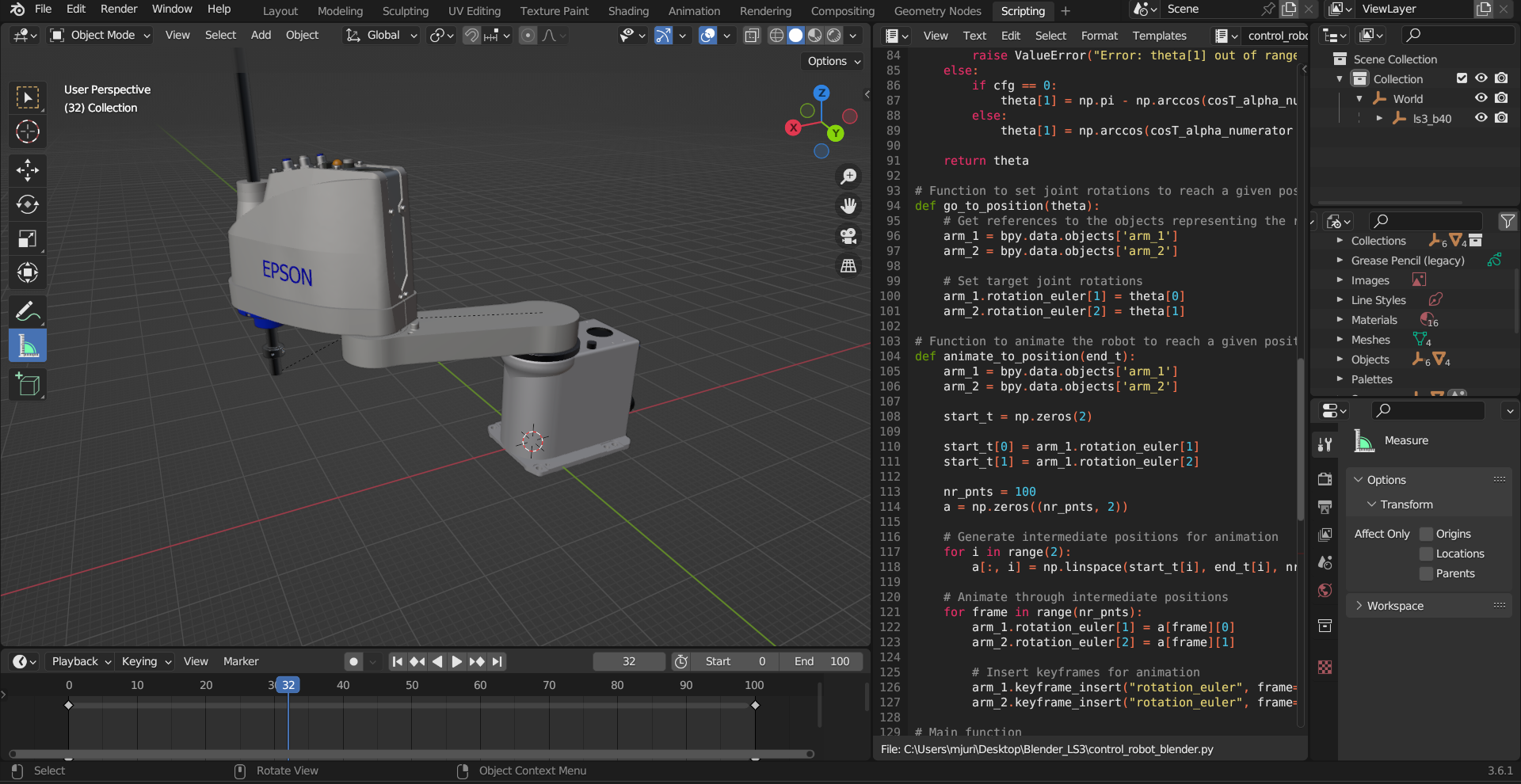
Task: Toggle camera view in the viewport
Action: [x=848, y=236]
